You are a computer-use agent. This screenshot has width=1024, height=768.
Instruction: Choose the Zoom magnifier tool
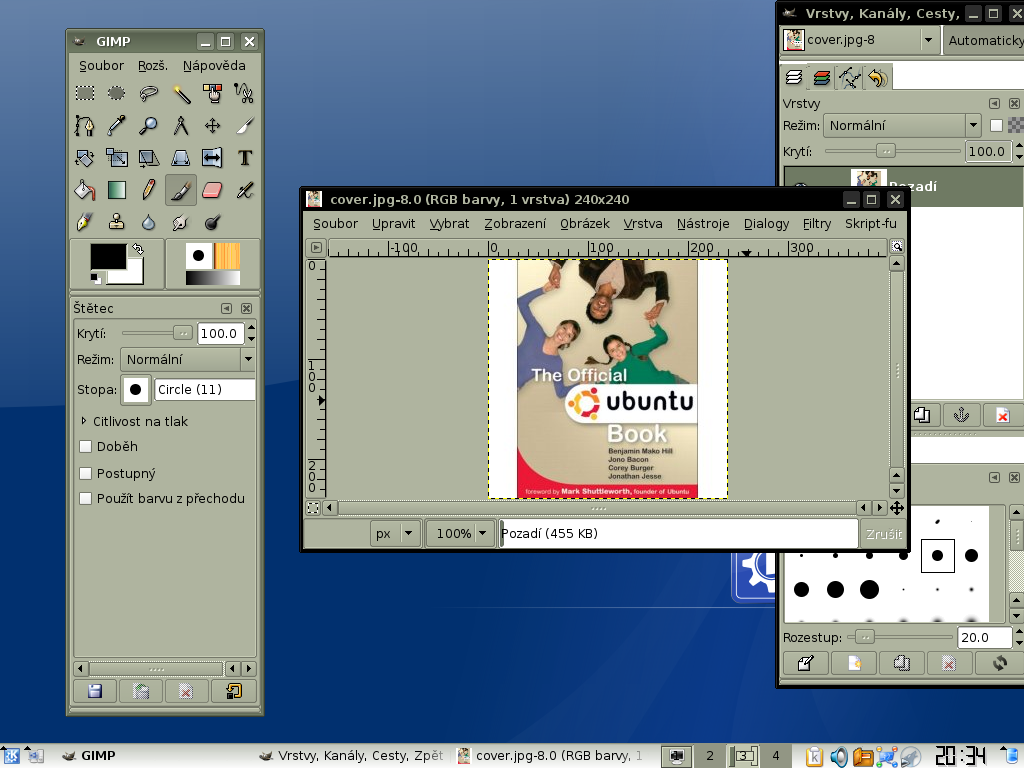(x=149, y=126)
